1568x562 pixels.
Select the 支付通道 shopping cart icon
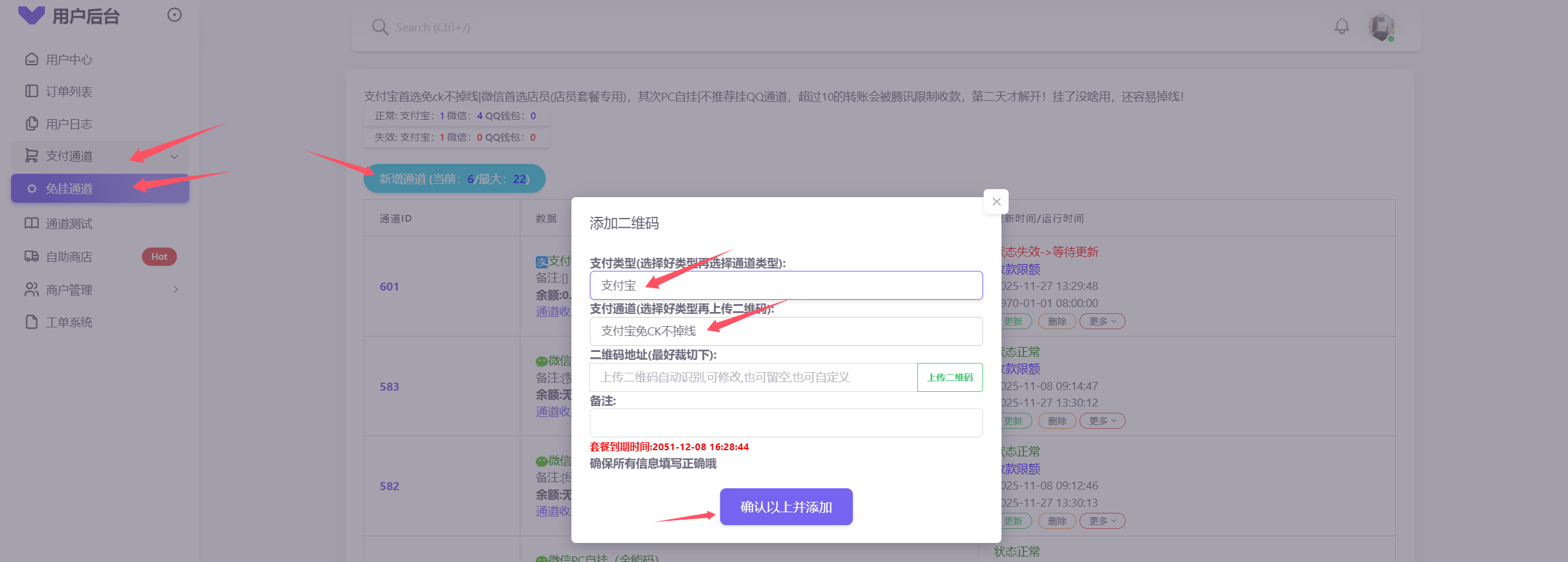(31, 156)
